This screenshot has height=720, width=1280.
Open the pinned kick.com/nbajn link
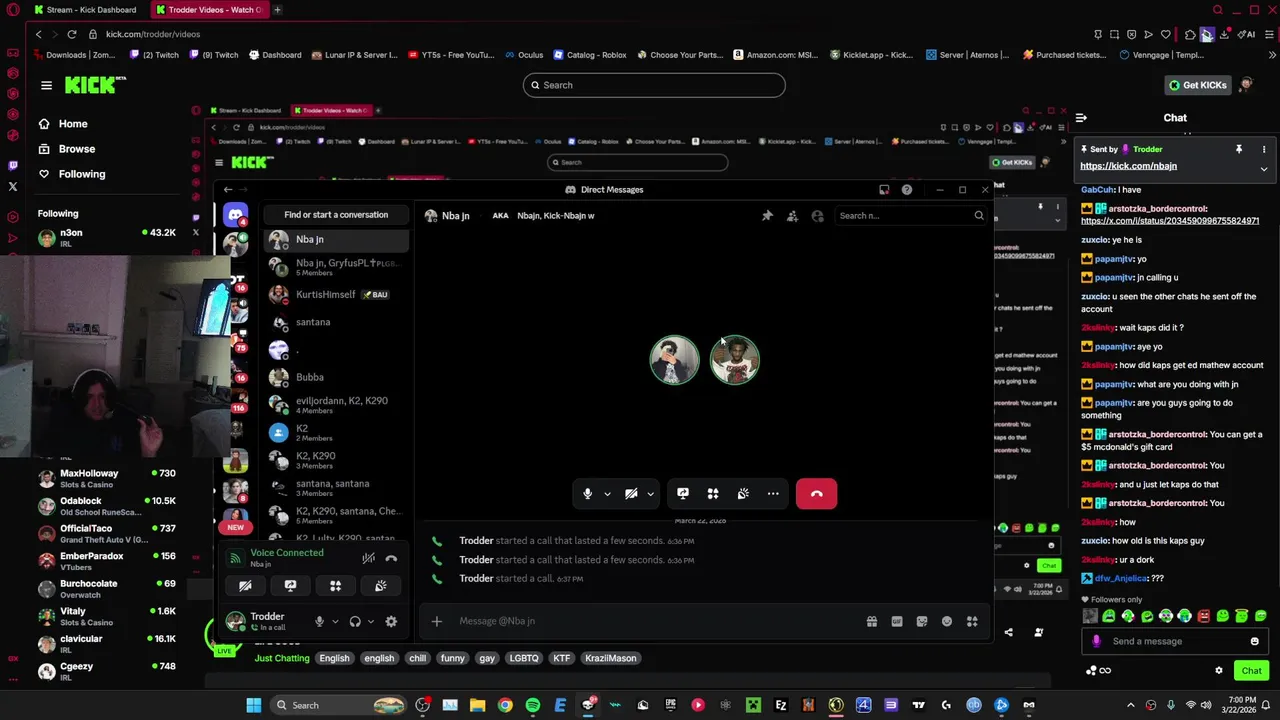pos(1128,166)
